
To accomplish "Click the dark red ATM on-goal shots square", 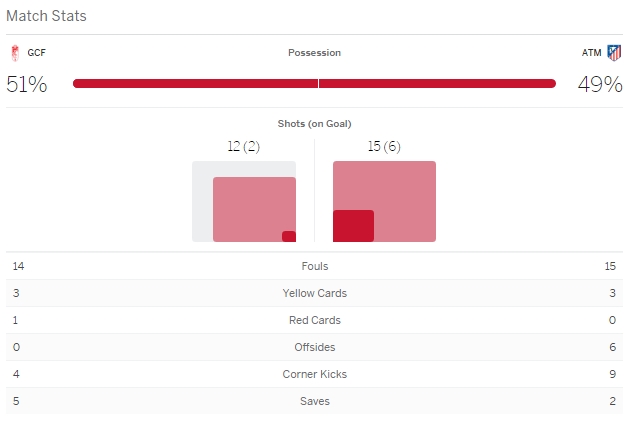I will coord(353,226).
